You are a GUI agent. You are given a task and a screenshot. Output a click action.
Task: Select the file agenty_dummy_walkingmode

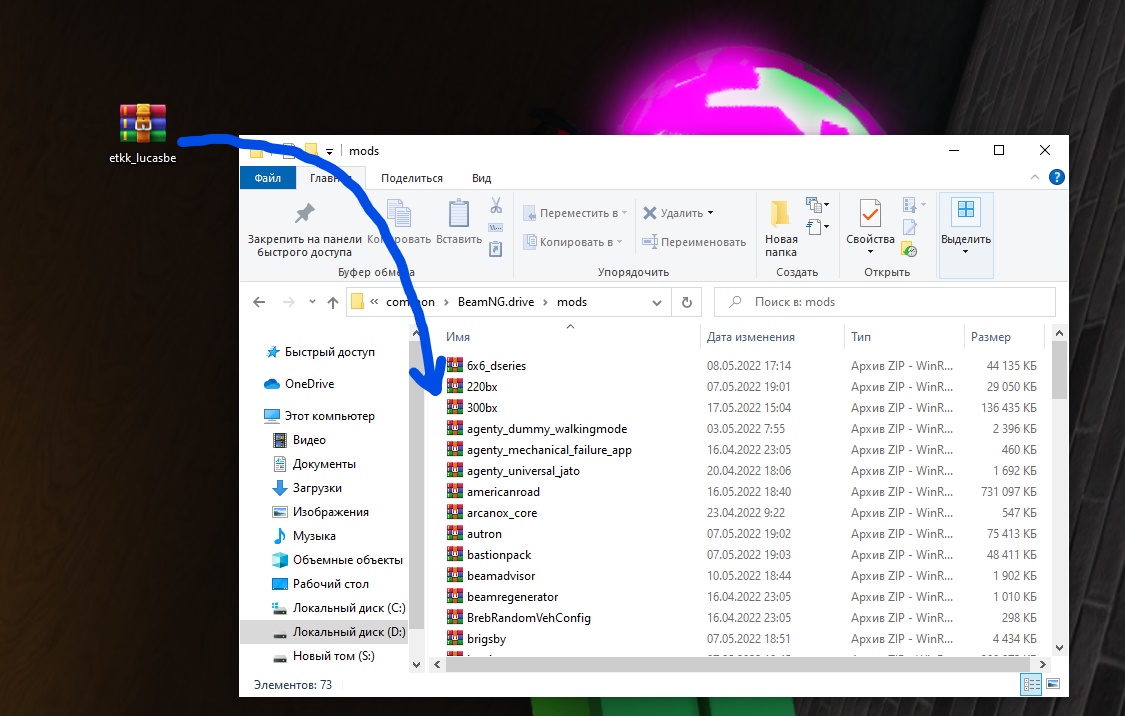[x=547, y=429]
